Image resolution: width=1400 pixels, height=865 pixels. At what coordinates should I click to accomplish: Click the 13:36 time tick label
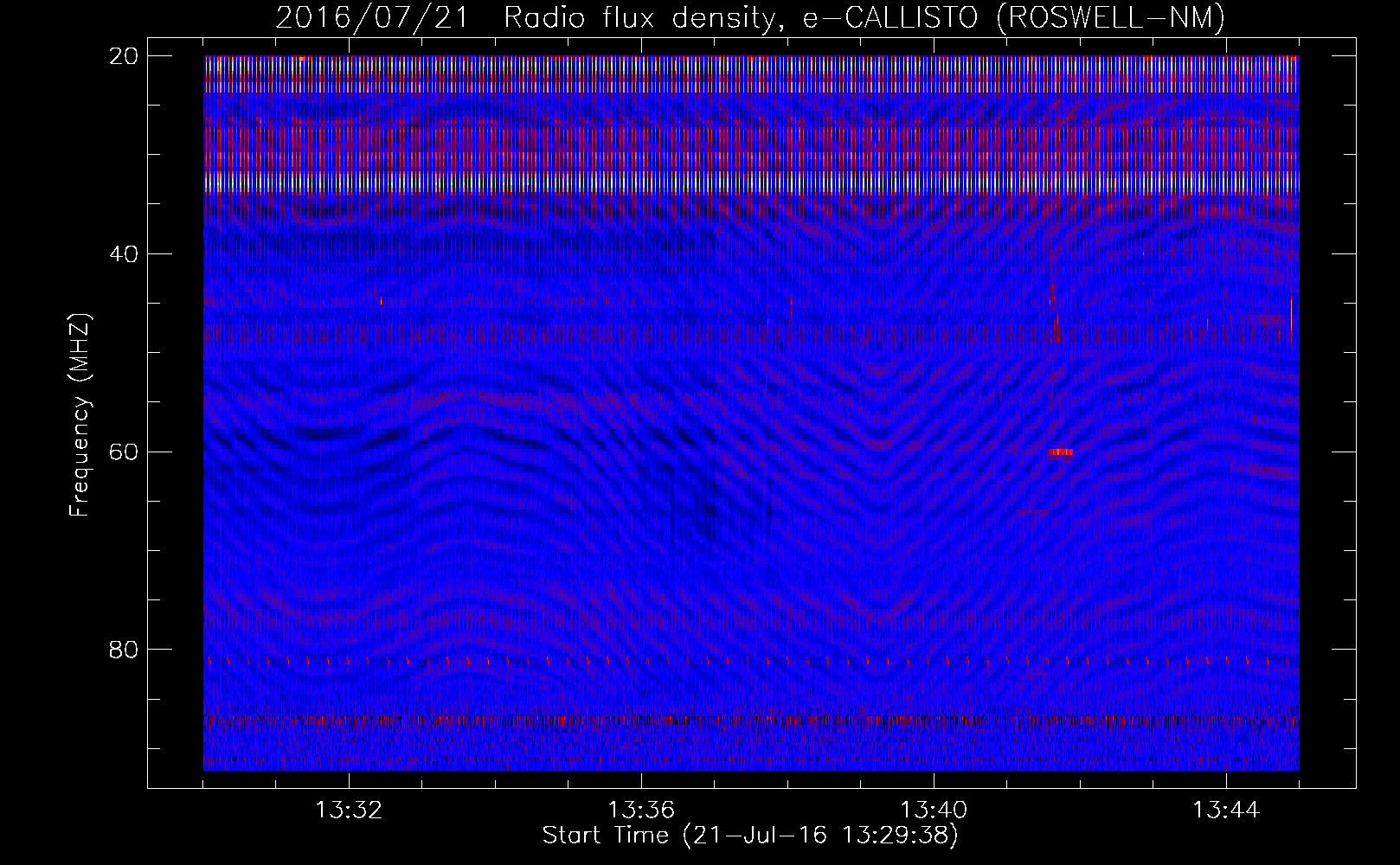pyautogui.click(x=641, y=811)
